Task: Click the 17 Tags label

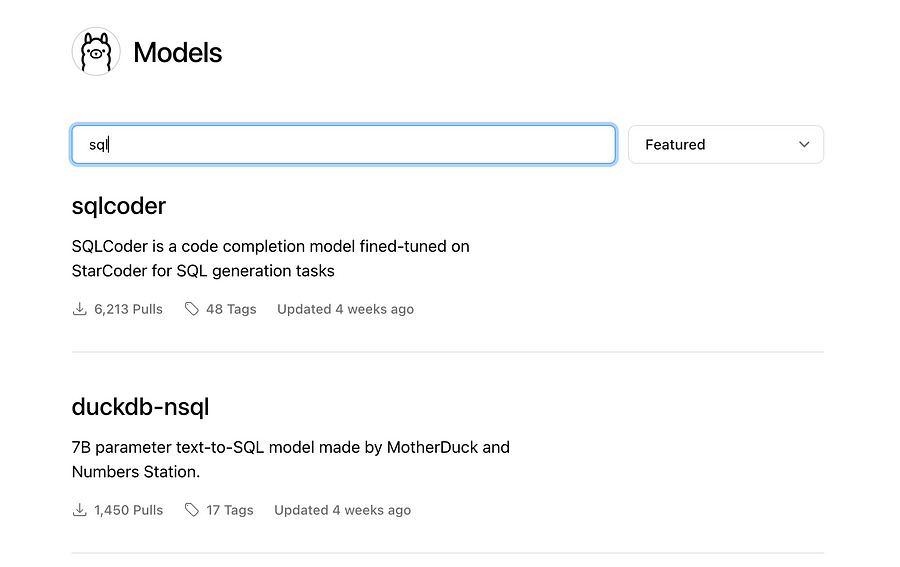Action: click(229, 510)
